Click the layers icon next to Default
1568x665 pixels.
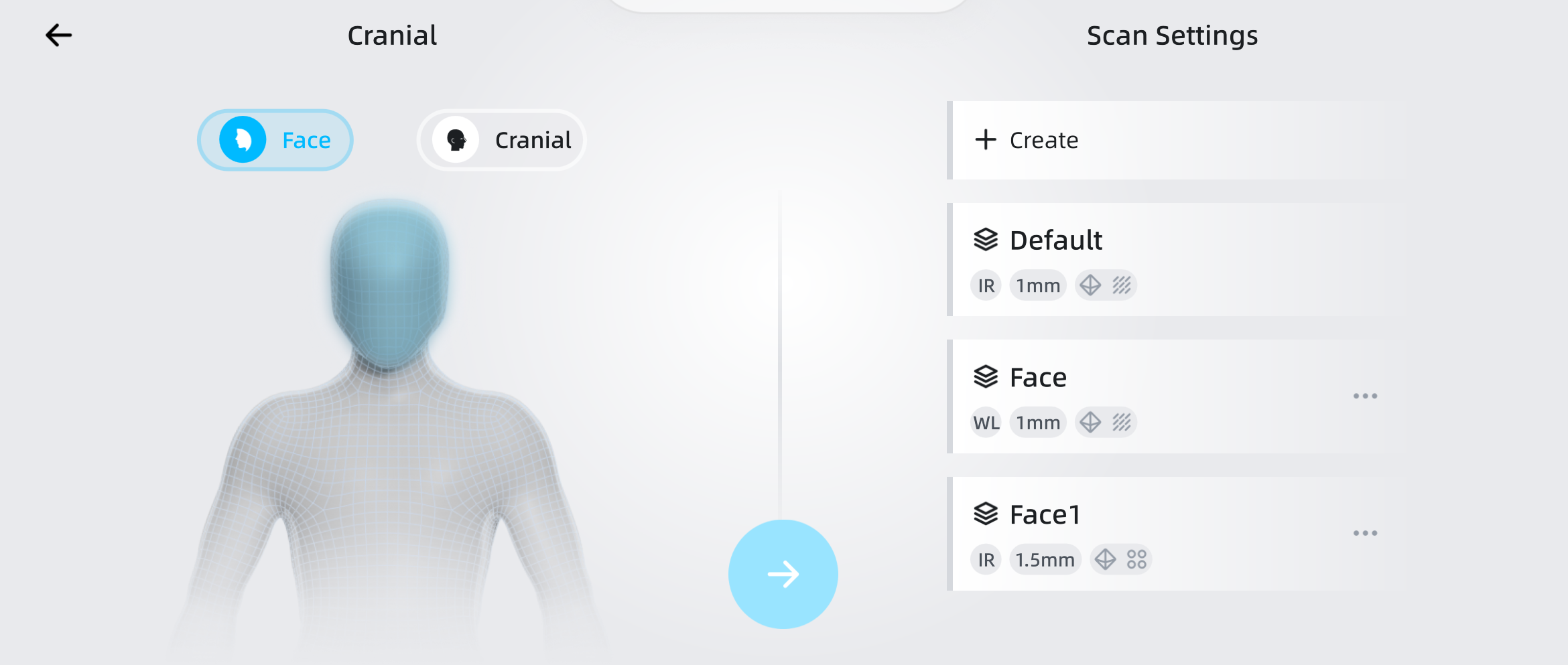[986, 239]
